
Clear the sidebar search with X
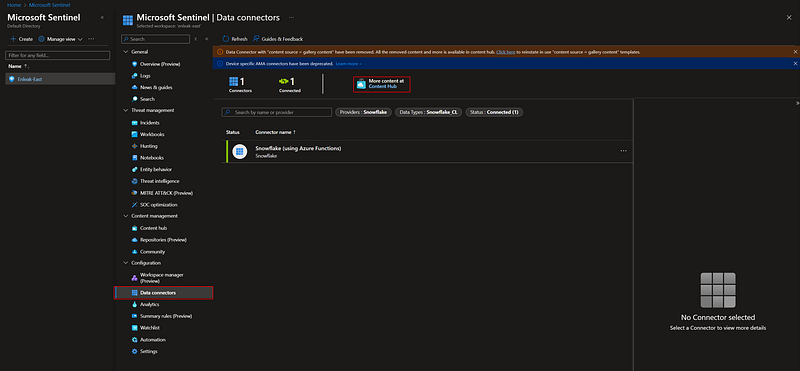point(195,39)
